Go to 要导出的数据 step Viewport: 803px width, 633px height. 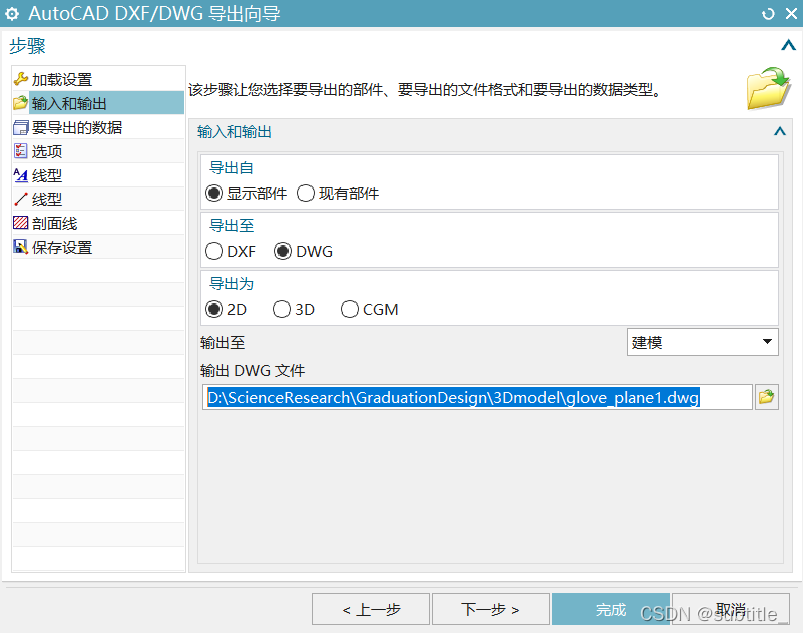click(98, 127)
